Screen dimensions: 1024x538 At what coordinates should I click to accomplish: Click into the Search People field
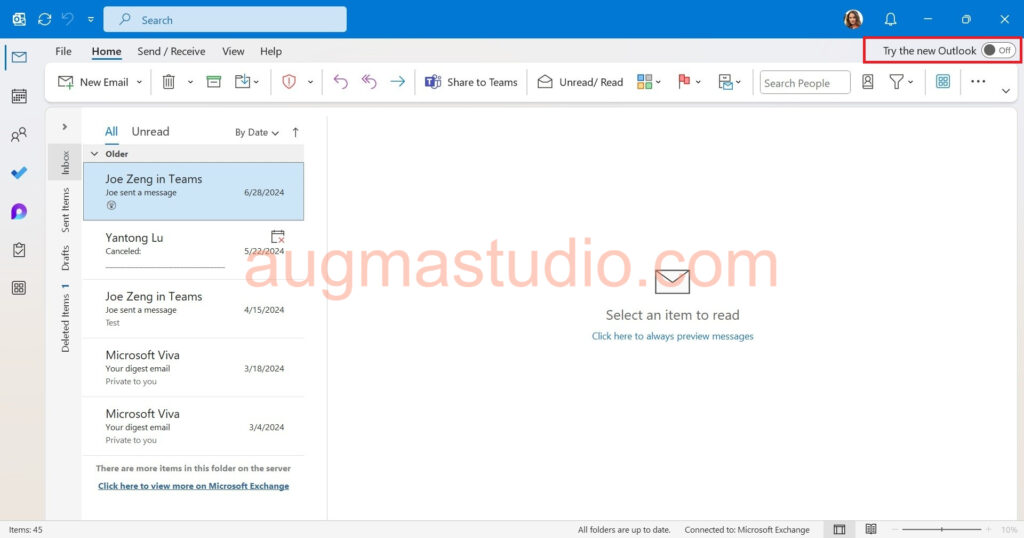click(x=804, y=83)
